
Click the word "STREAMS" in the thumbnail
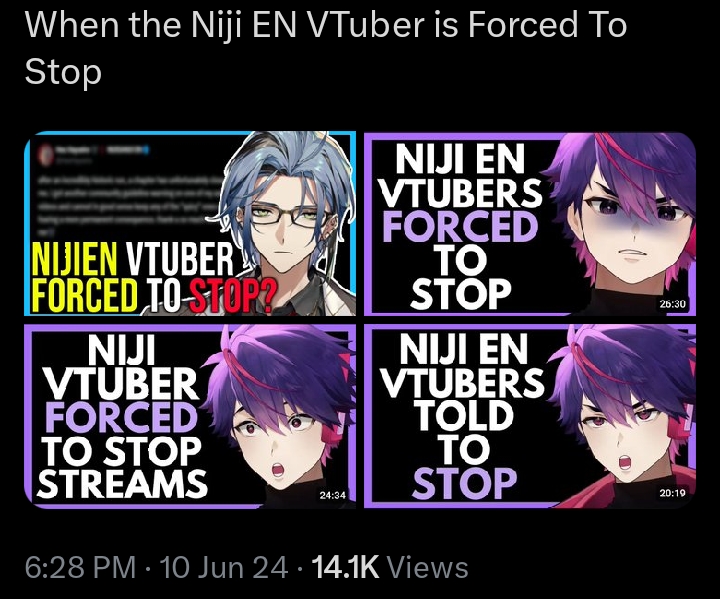coord(122,484)
